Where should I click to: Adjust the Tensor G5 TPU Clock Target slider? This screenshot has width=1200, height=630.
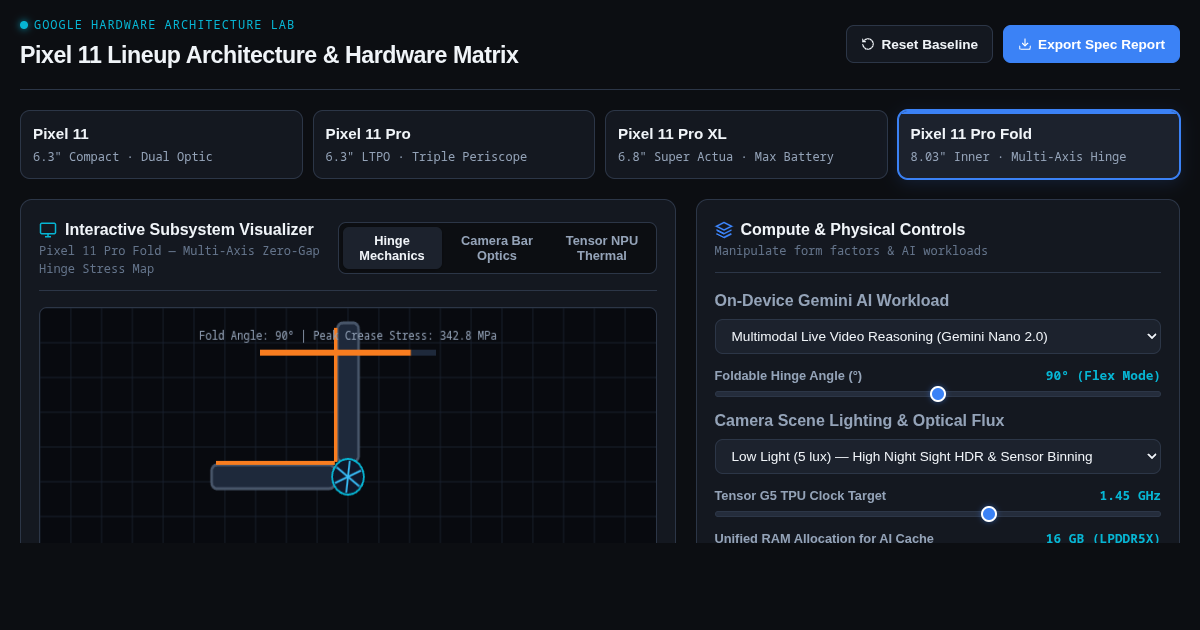click(x=938, y=514)
